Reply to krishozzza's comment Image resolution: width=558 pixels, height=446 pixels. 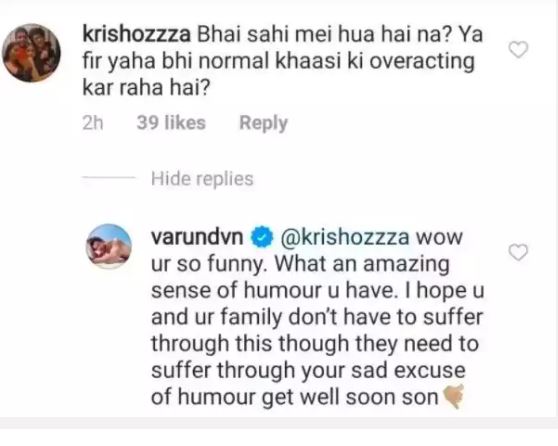263,123
